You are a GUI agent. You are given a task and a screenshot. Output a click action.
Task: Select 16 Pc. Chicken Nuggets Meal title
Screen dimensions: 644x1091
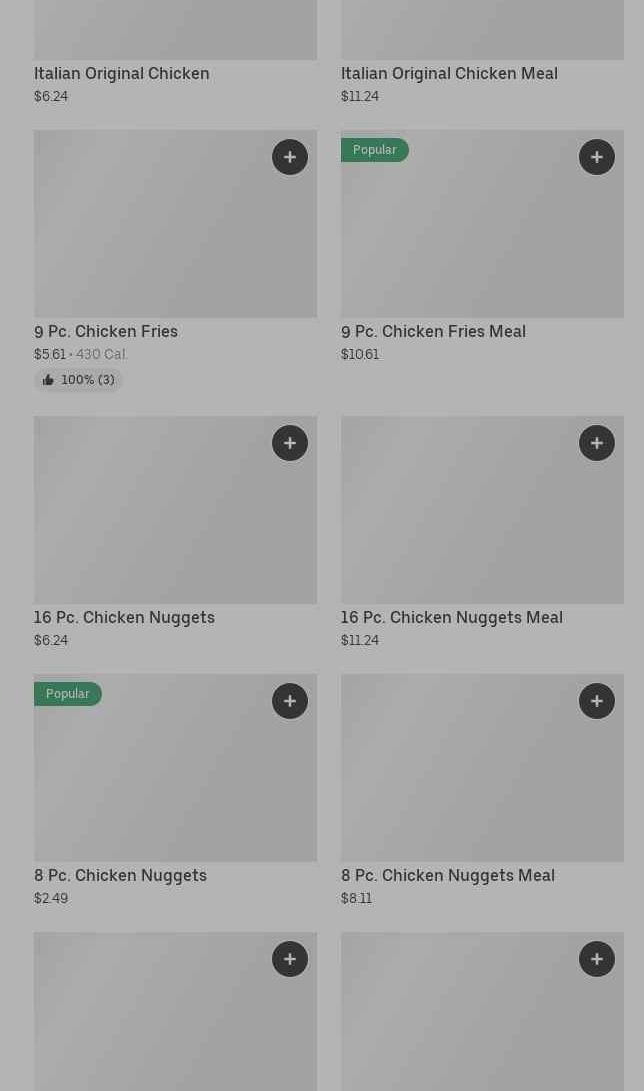tap(452, 617)
